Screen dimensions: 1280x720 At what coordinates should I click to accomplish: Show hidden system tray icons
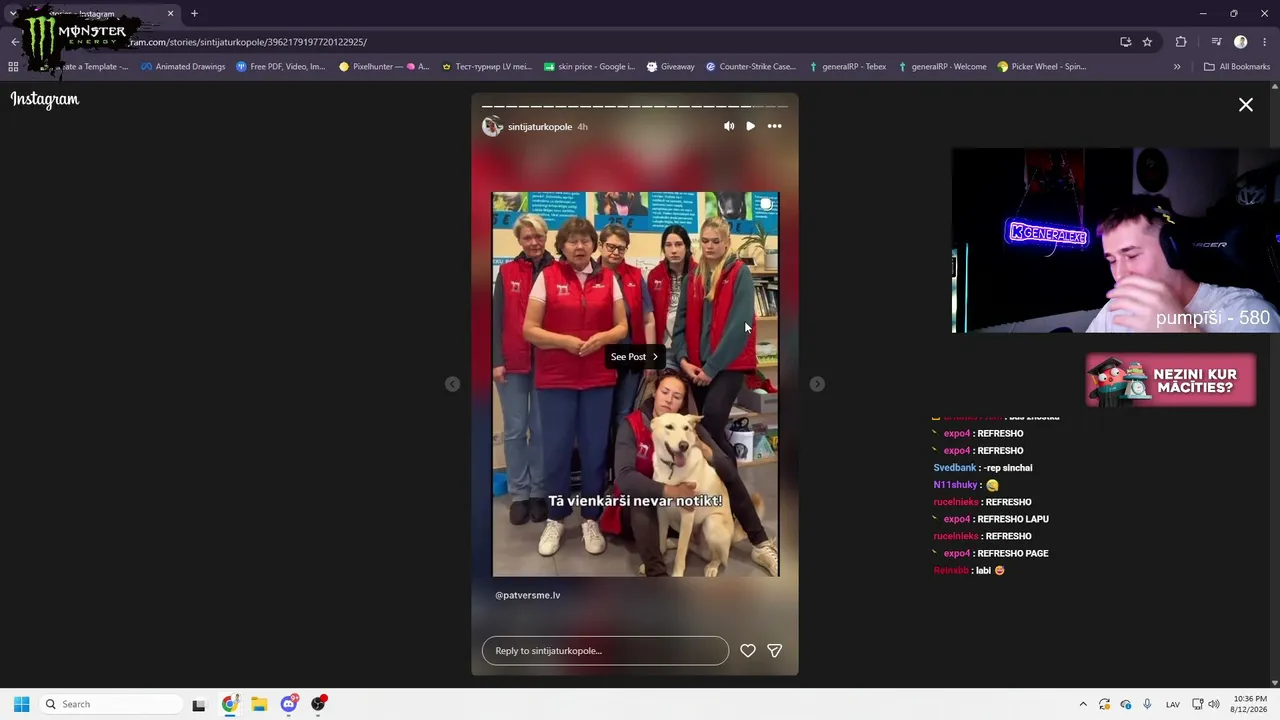(x=1083, y=704)
